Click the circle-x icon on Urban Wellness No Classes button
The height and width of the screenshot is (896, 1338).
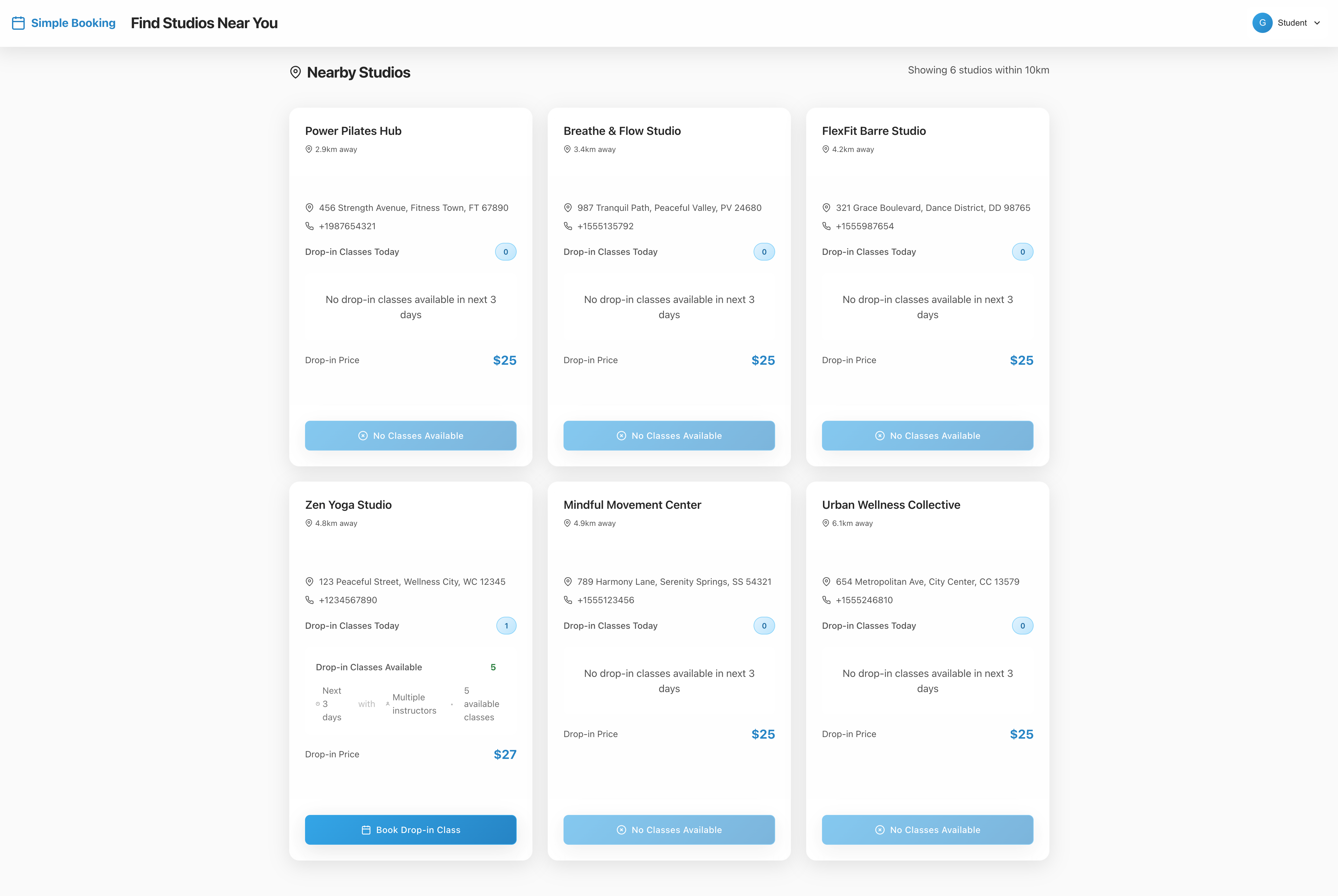pyautogui.click(x=880, y=830)
